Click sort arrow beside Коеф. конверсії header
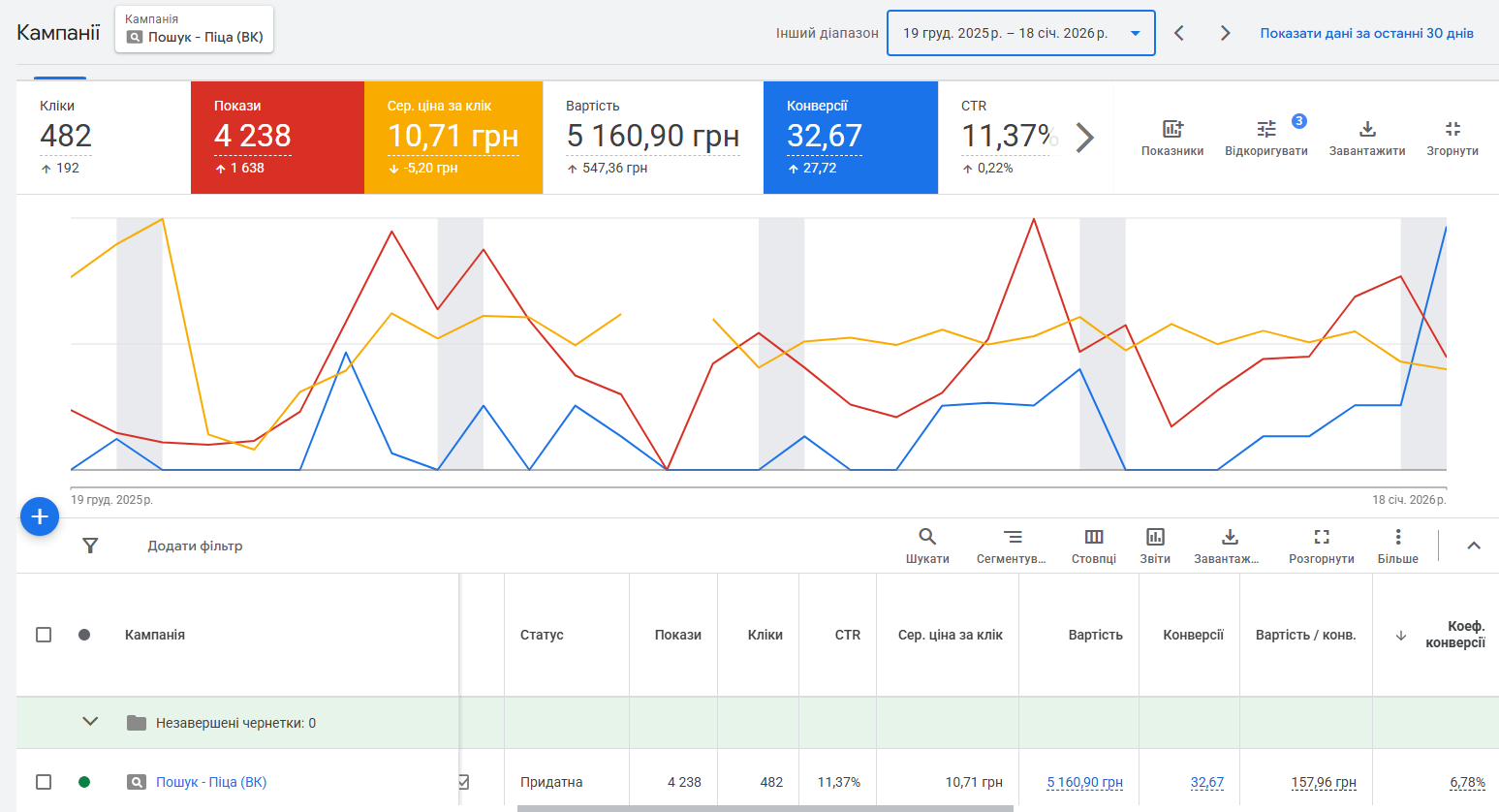1499x812 pixels. point(1400,636)
